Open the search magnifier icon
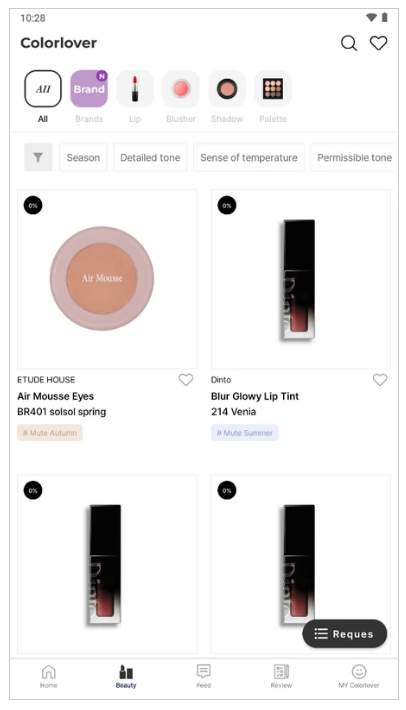The image size is (406, 710). [x=349, y=43]
